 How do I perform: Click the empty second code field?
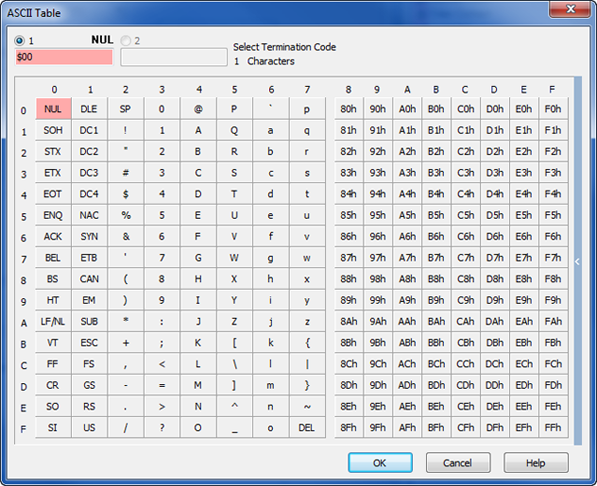tap(174, 57)
